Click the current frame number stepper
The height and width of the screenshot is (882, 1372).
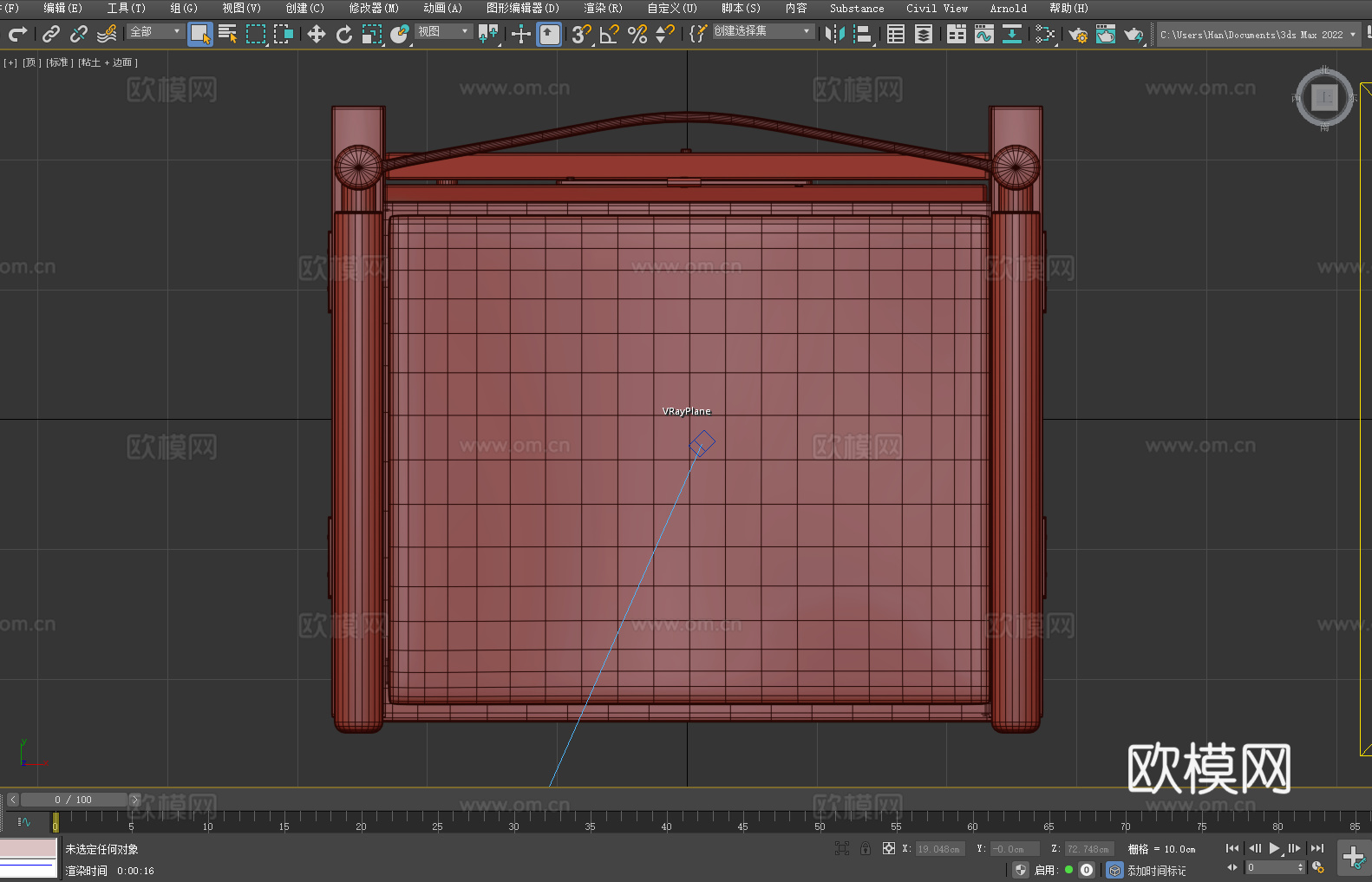[x=1300, y=867]
